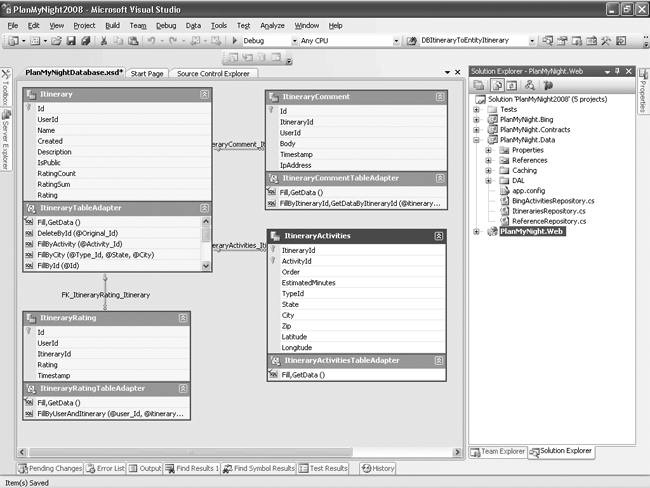Click the Redo toolbar icon

[173, 41]
